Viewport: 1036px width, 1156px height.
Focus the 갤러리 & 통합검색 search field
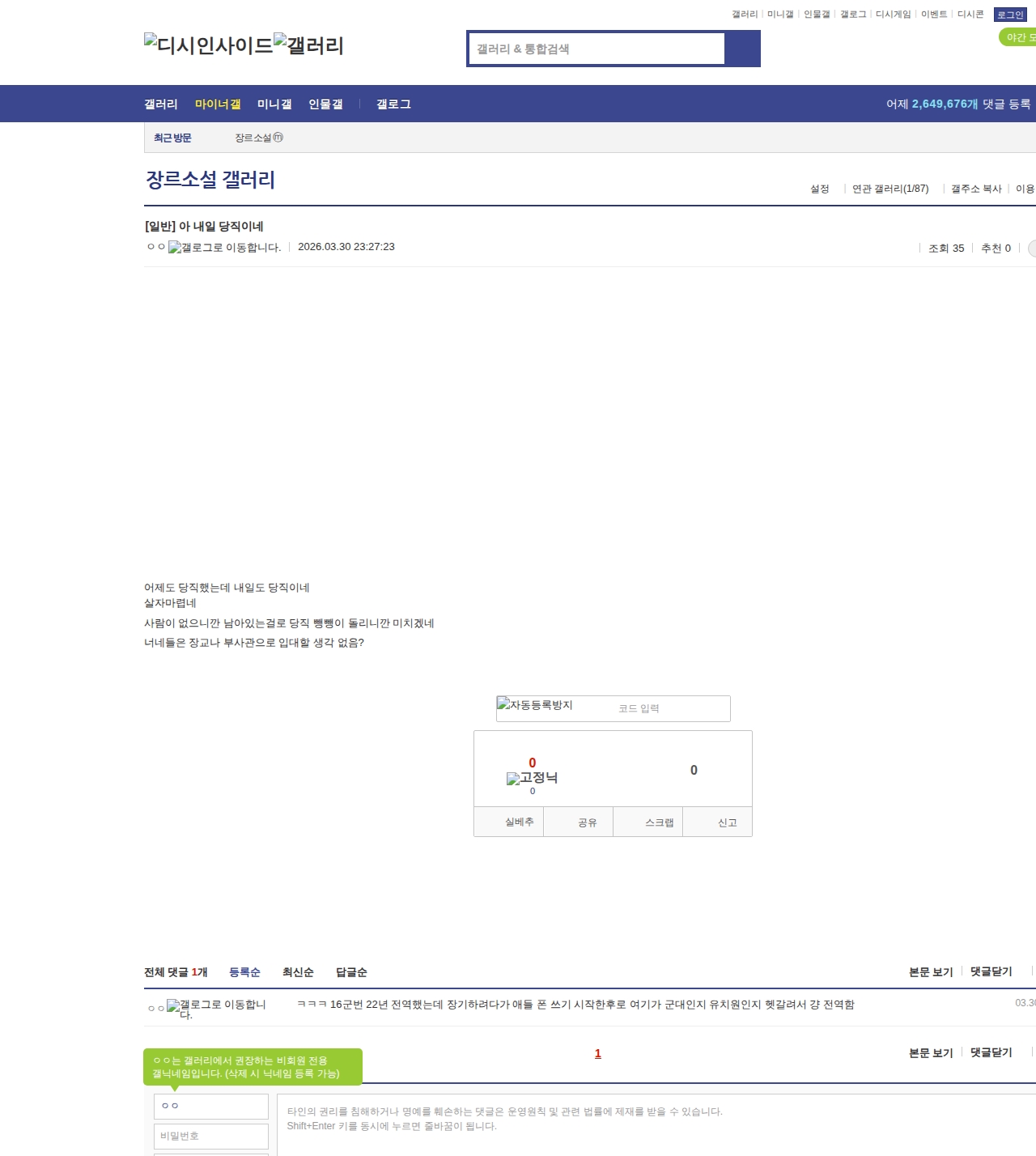[x=597, y=49]
